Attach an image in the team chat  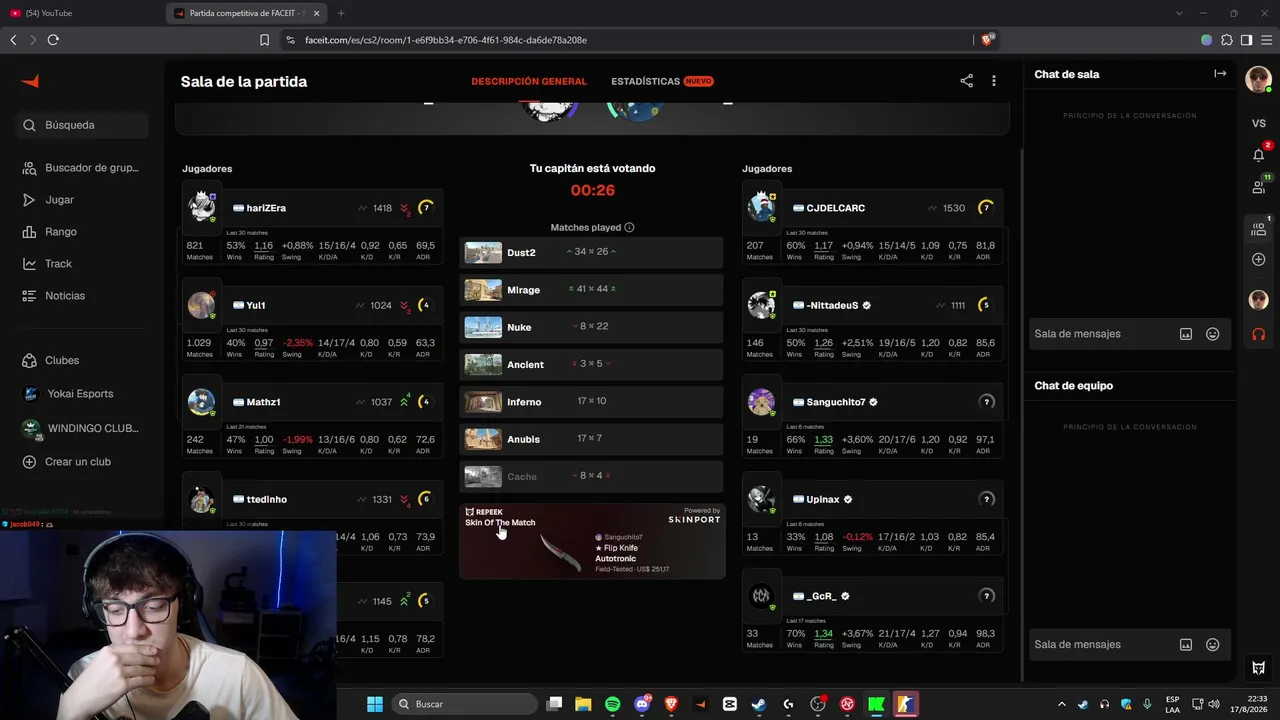tap(1186, 645)
